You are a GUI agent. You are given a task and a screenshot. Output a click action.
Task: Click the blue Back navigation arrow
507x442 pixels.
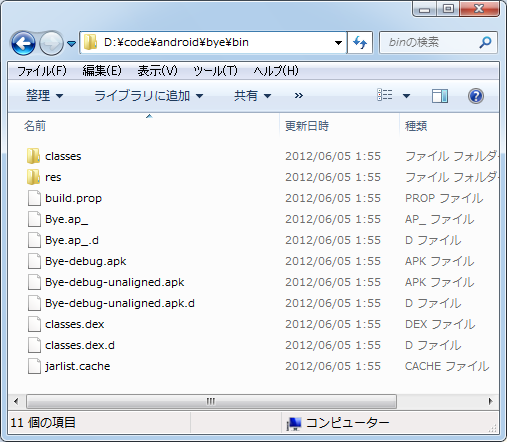point(23,43)
